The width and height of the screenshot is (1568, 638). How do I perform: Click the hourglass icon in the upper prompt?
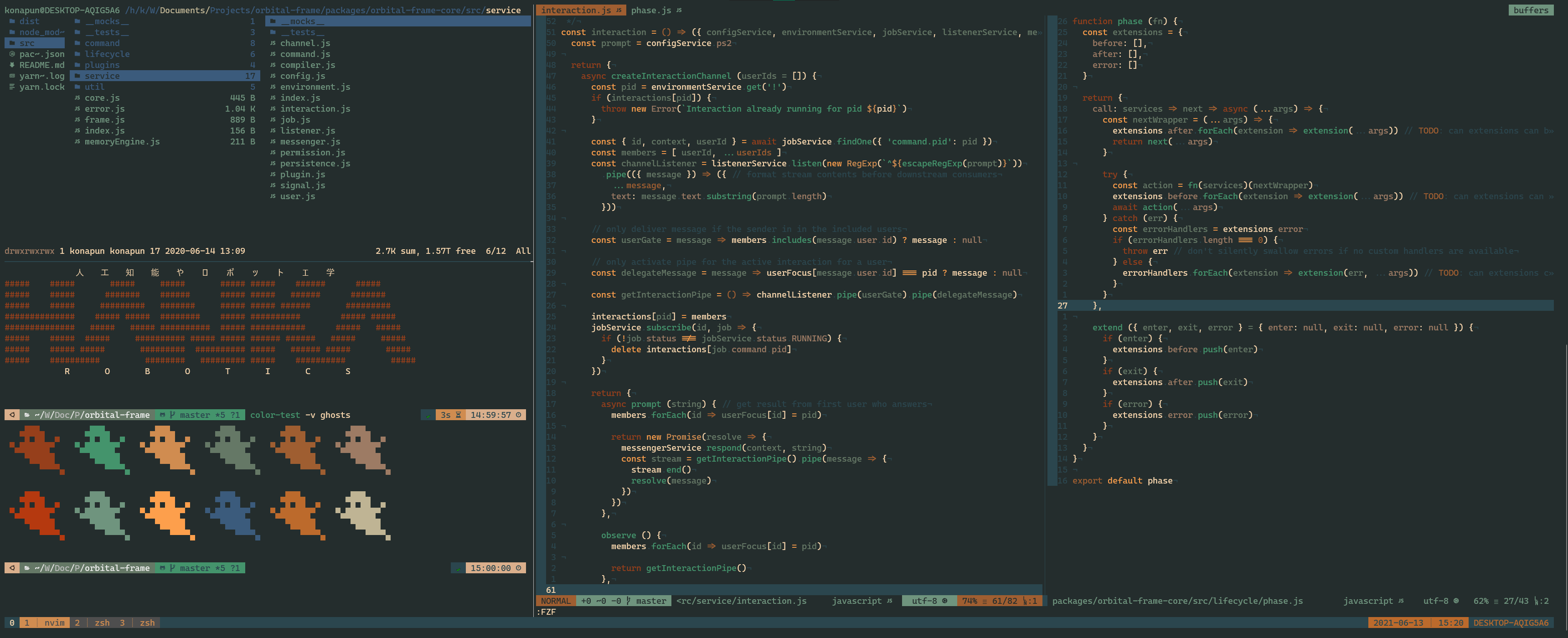coord(459,415)
